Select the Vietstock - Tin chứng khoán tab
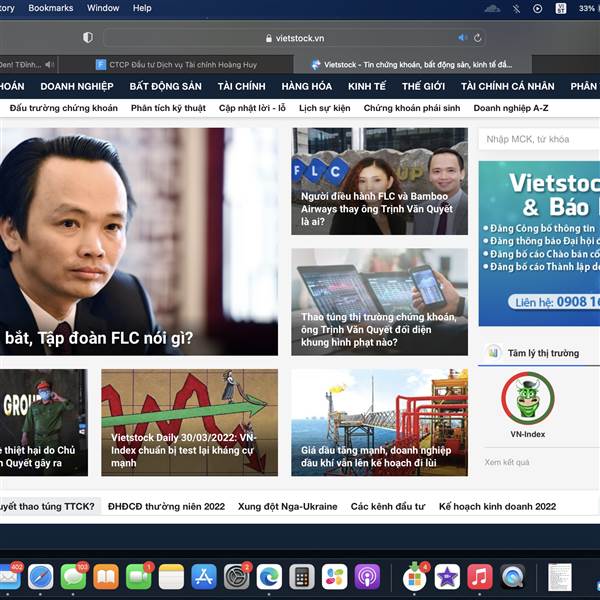600x600 pixels. [412, 64]
